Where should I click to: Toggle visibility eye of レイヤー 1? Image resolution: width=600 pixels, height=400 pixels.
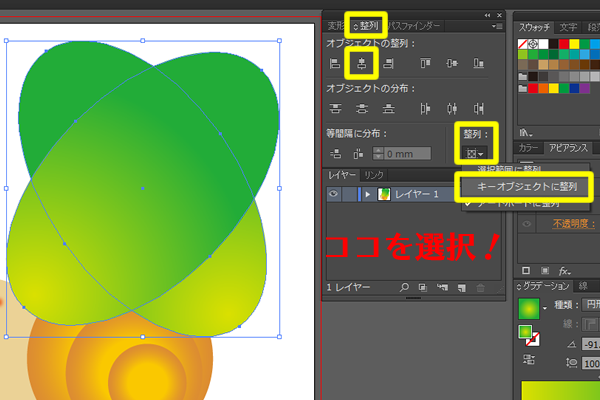click(x=334, y=194)
